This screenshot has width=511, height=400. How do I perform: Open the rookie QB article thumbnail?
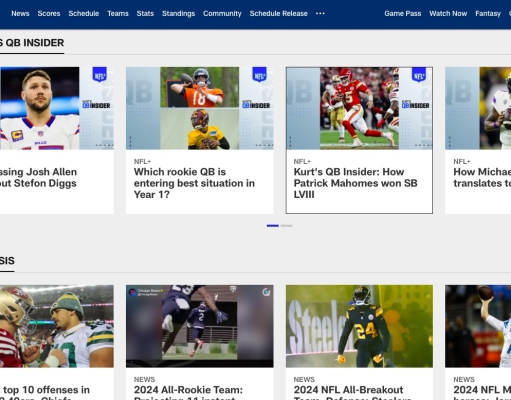[200, 108]
